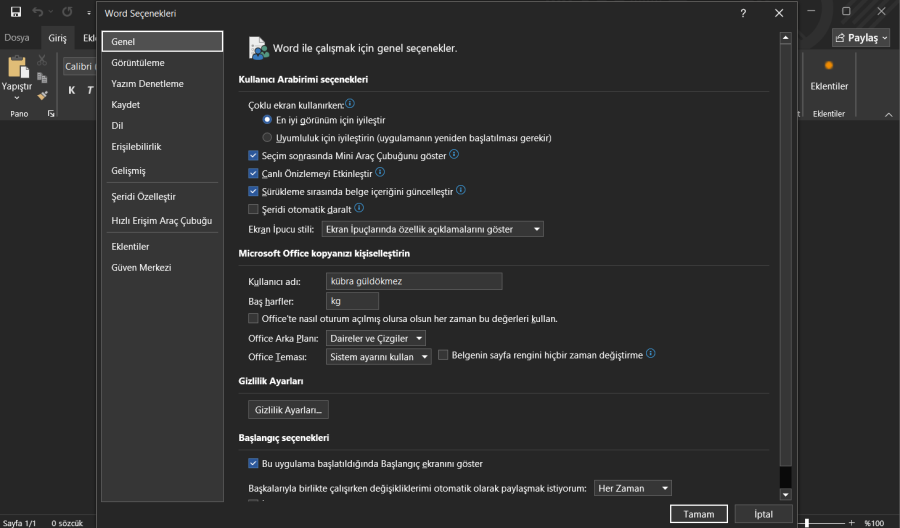This screenshot has width=900, height=528.
Task: Switch to Şeridi Özelleştir section
Action: pos(143,197)
